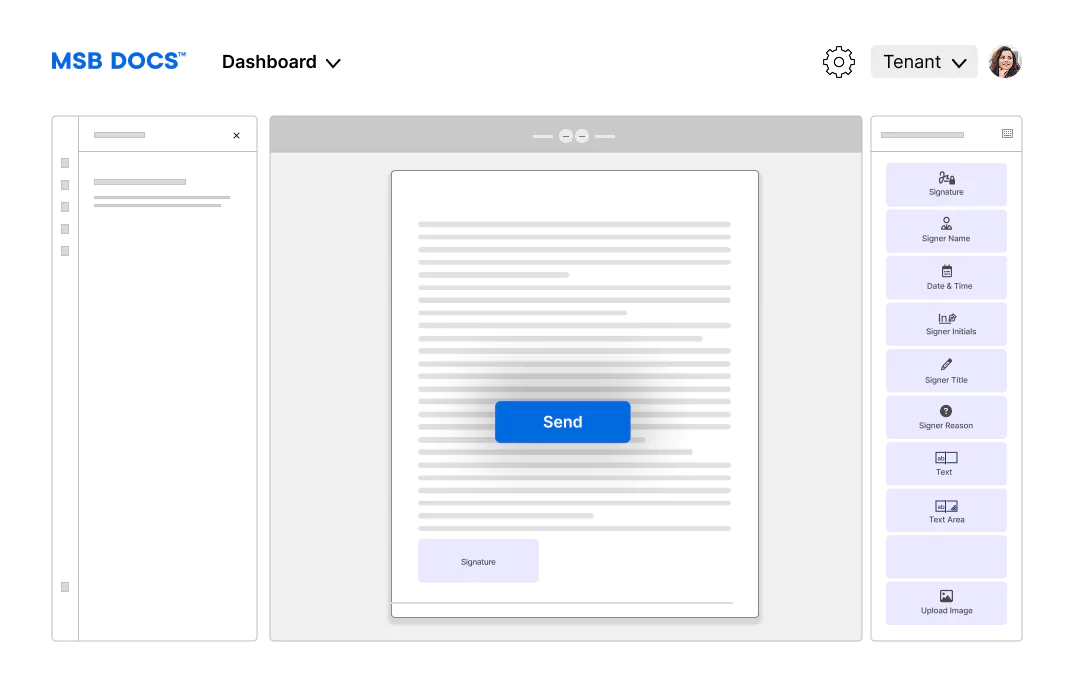This screenshot has height=687, width=1077.
Task: Open the user profile avatar
Action: coord(1005,62)
